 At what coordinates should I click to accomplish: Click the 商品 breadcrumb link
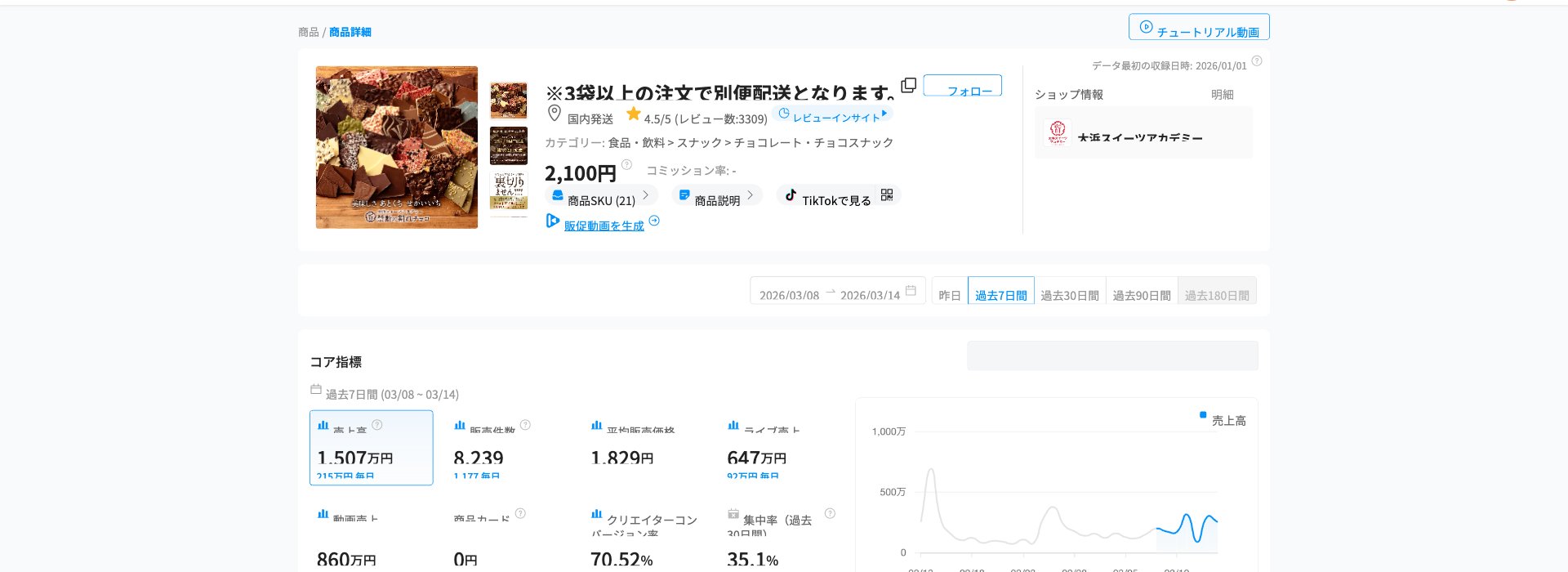[x=308, y=32]
